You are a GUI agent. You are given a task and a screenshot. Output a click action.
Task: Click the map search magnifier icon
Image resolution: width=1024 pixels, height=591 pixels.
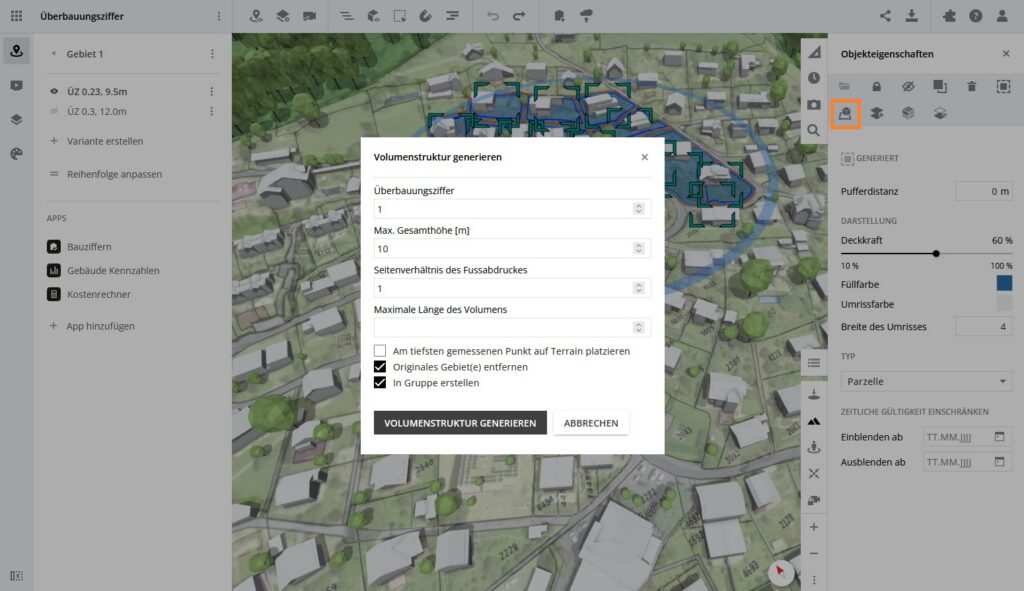pos(814,130)
